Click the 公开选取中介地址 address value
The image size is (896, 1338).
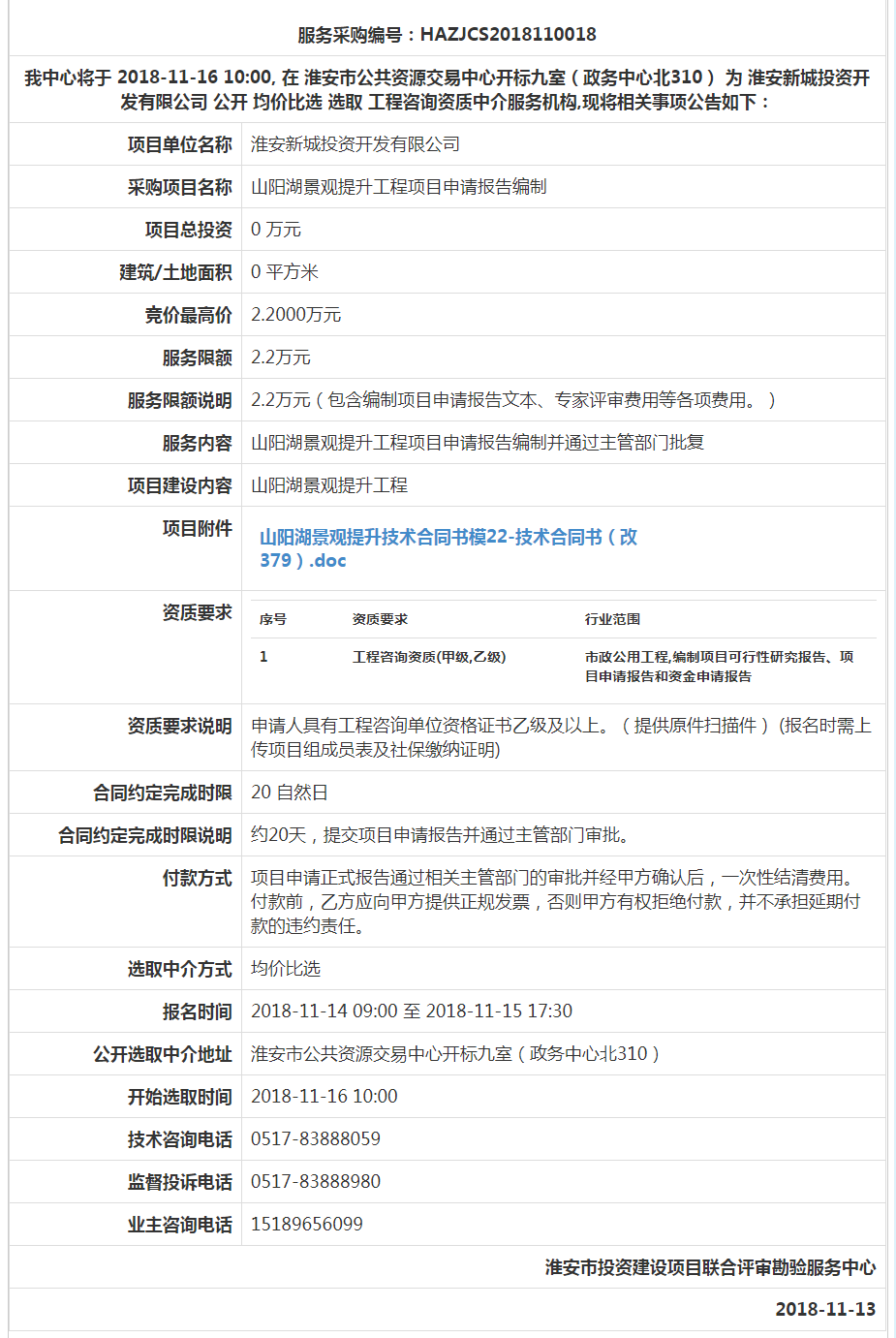pos(455,1054)
